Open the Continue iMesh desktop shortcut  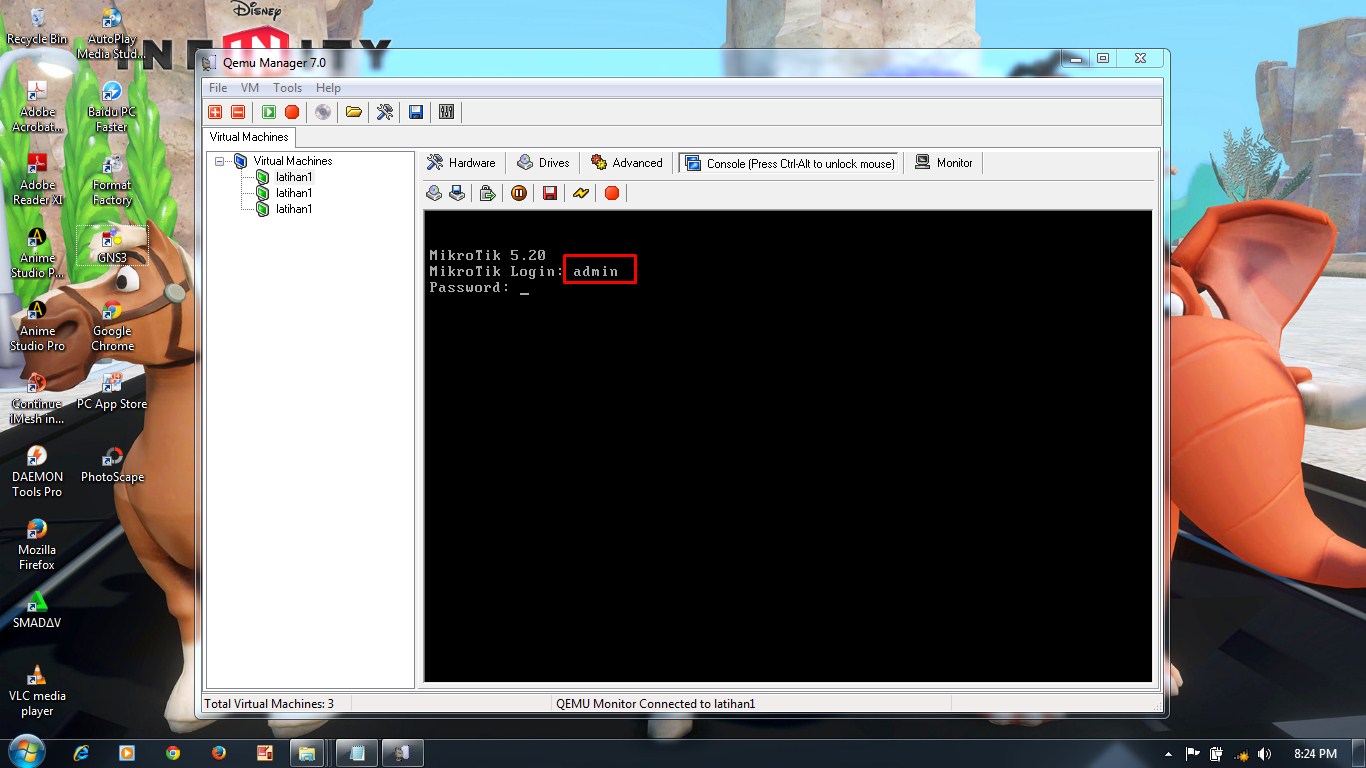point(37,399)
